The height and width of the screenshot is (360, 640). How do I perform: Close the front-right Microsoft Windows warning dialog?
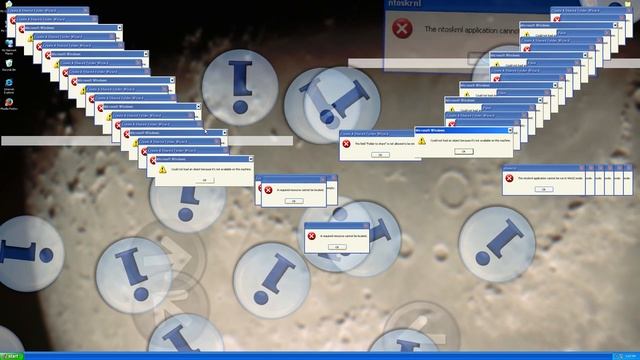509,130
